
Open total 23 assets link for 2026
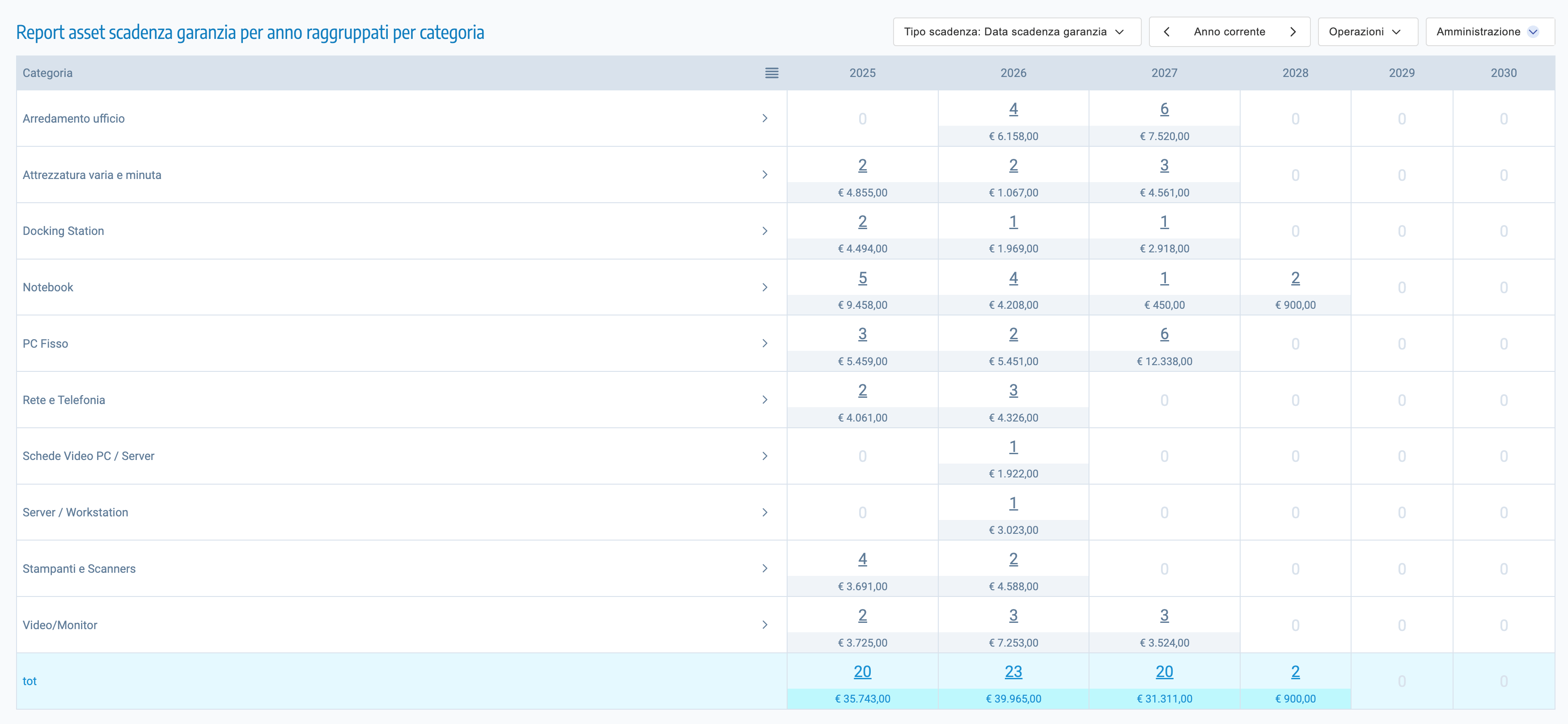(x=1013, y=672)
